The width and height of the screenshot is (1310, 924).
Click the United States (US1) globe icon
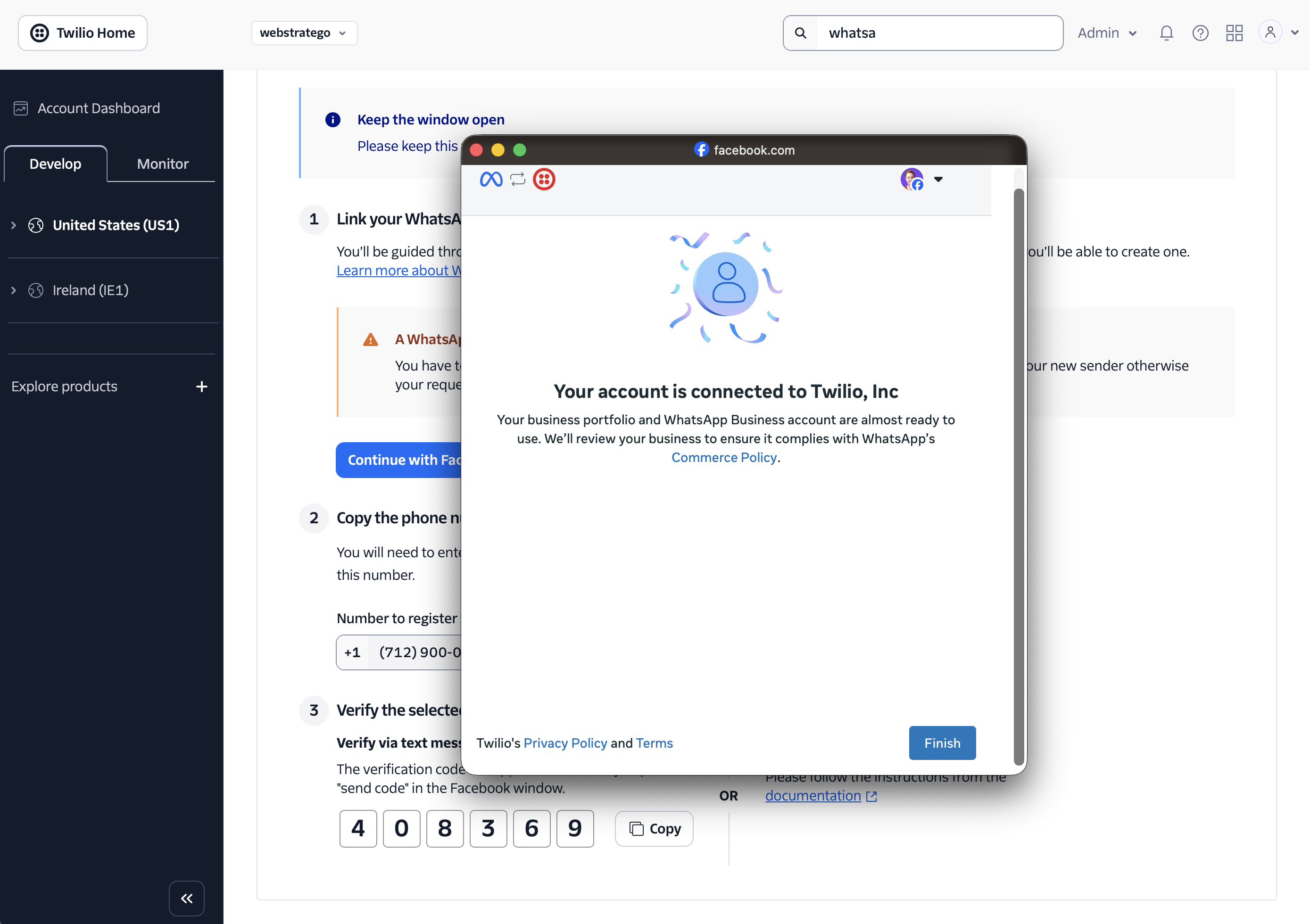35,225
